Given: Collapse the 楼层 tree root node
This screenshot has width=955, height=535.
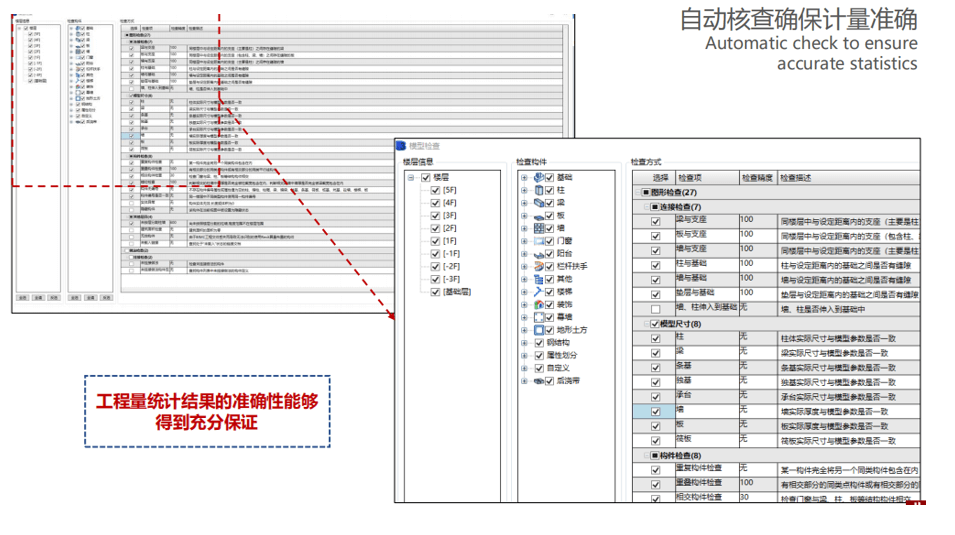Looking at the screenshot, I should click(411, 178).
